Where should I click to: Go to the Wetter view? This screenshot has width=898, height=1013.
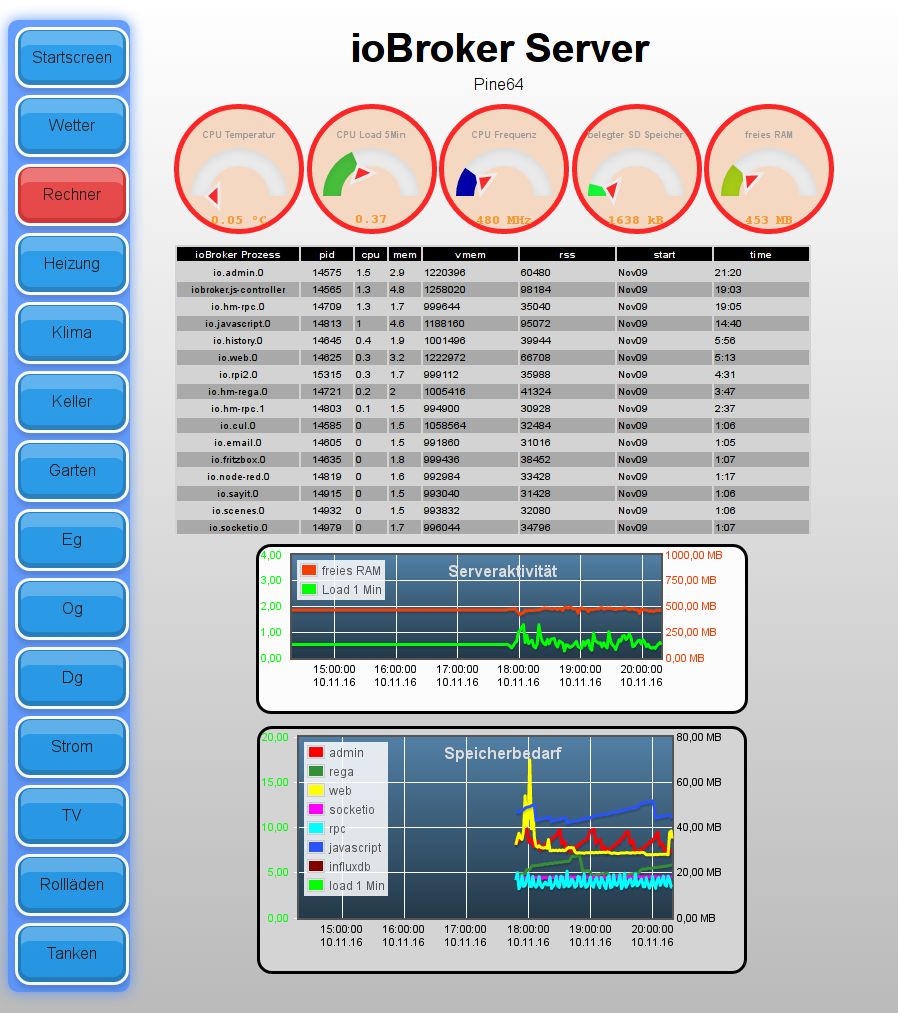point(72,126)
